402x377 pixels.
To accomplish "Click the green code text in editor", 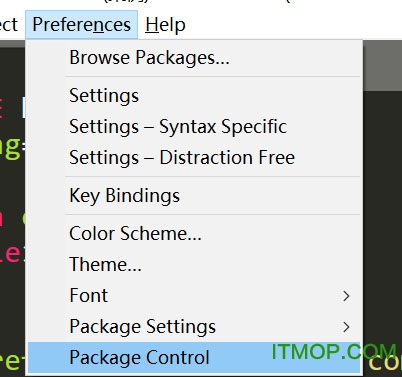I will click(x=11, y=146).
